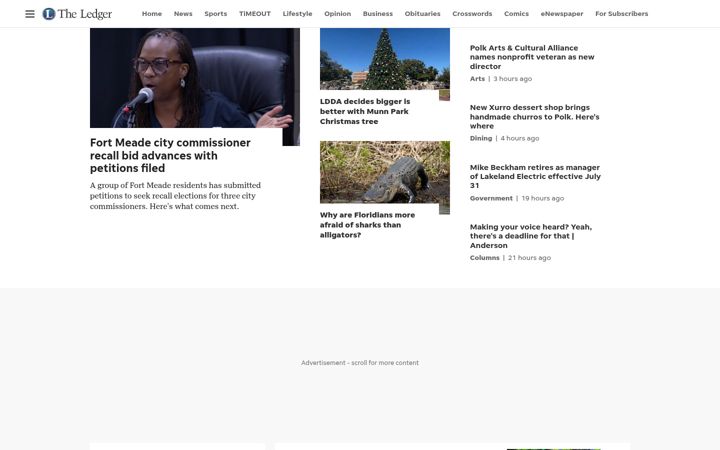Click the Government category label
The height and width of the screenshot is (450, 720).
pos(491,198)
